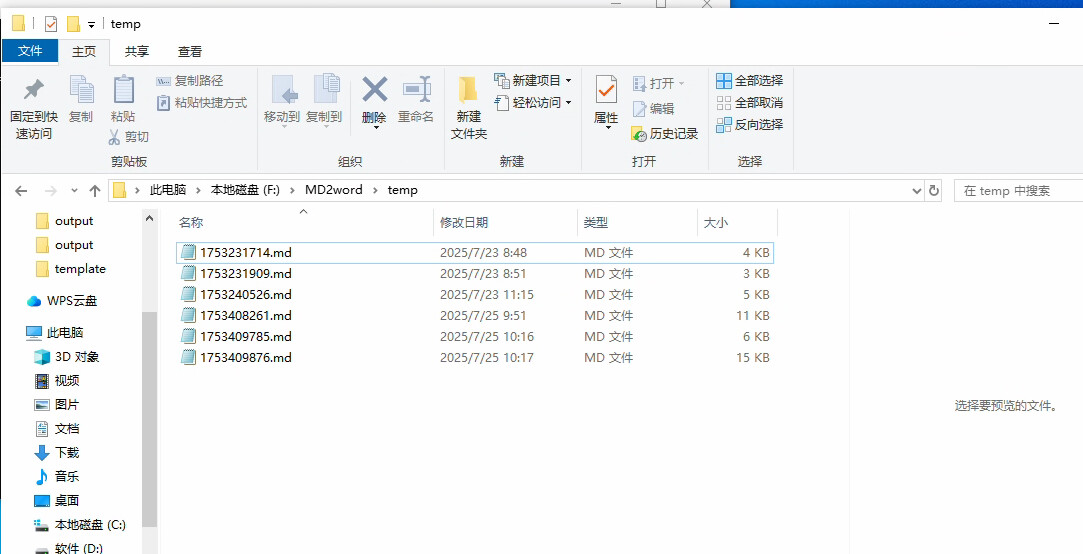This screenshot has width=1083, height=554.
Task: Click MD2word in the address path
Action: click(x=334, y=190)
